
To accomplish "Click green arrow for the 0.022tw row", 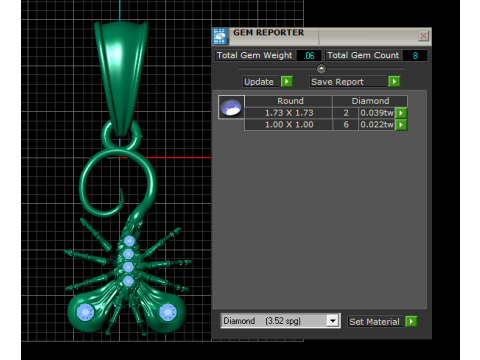I will 401,125.
